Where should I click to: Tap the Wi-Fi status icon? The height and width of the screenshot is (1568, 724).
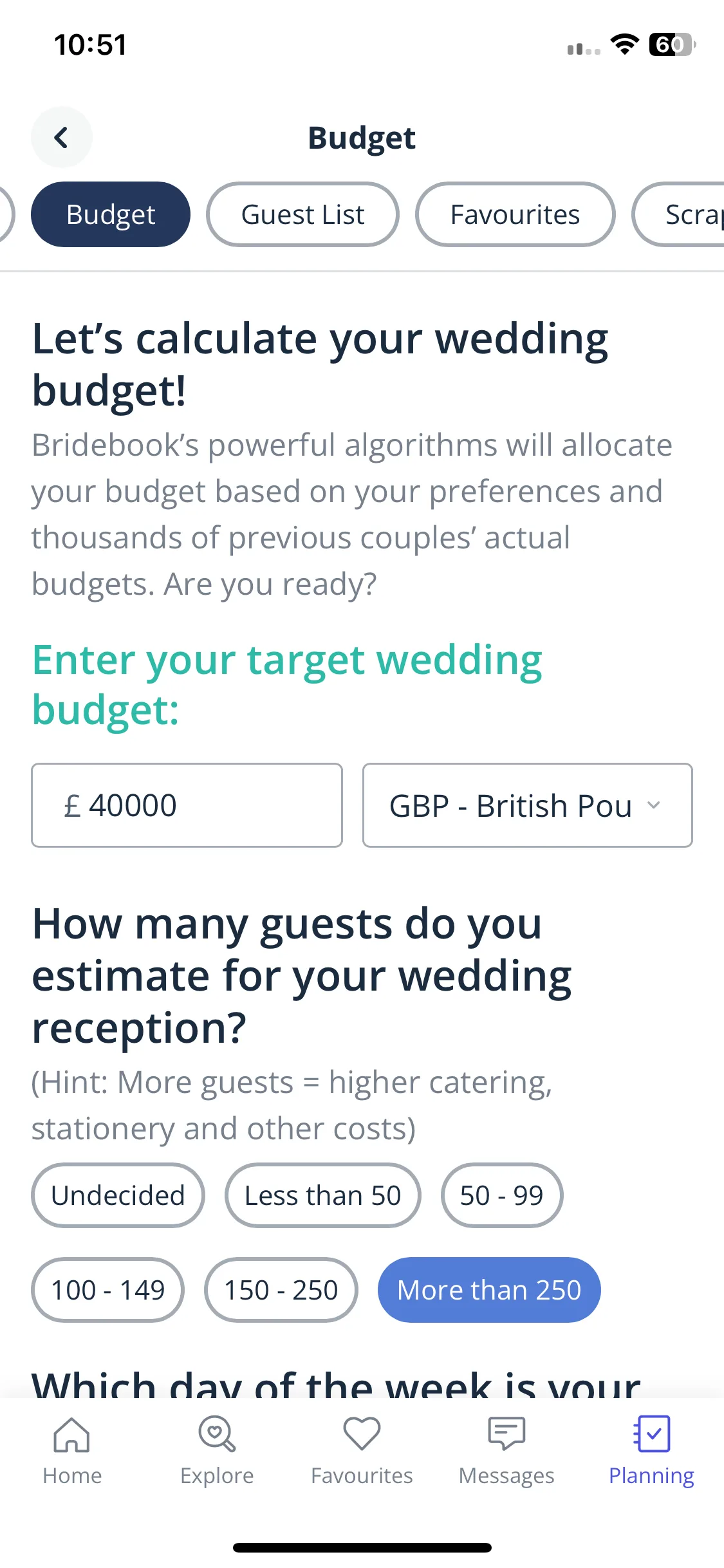pyautogui.click(x=624, y=44)
